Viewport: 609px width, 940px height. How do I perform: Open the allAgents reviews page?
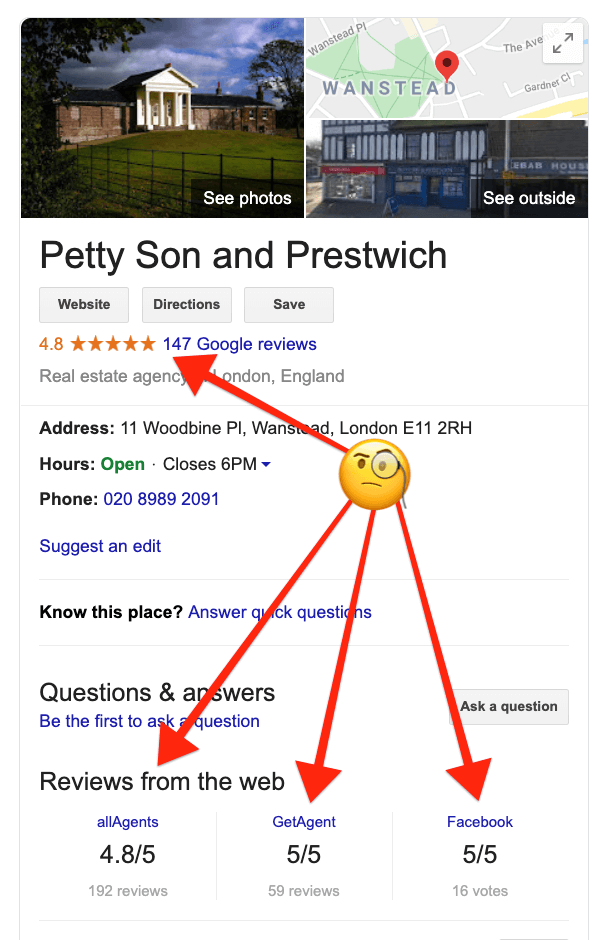point(127,821)
